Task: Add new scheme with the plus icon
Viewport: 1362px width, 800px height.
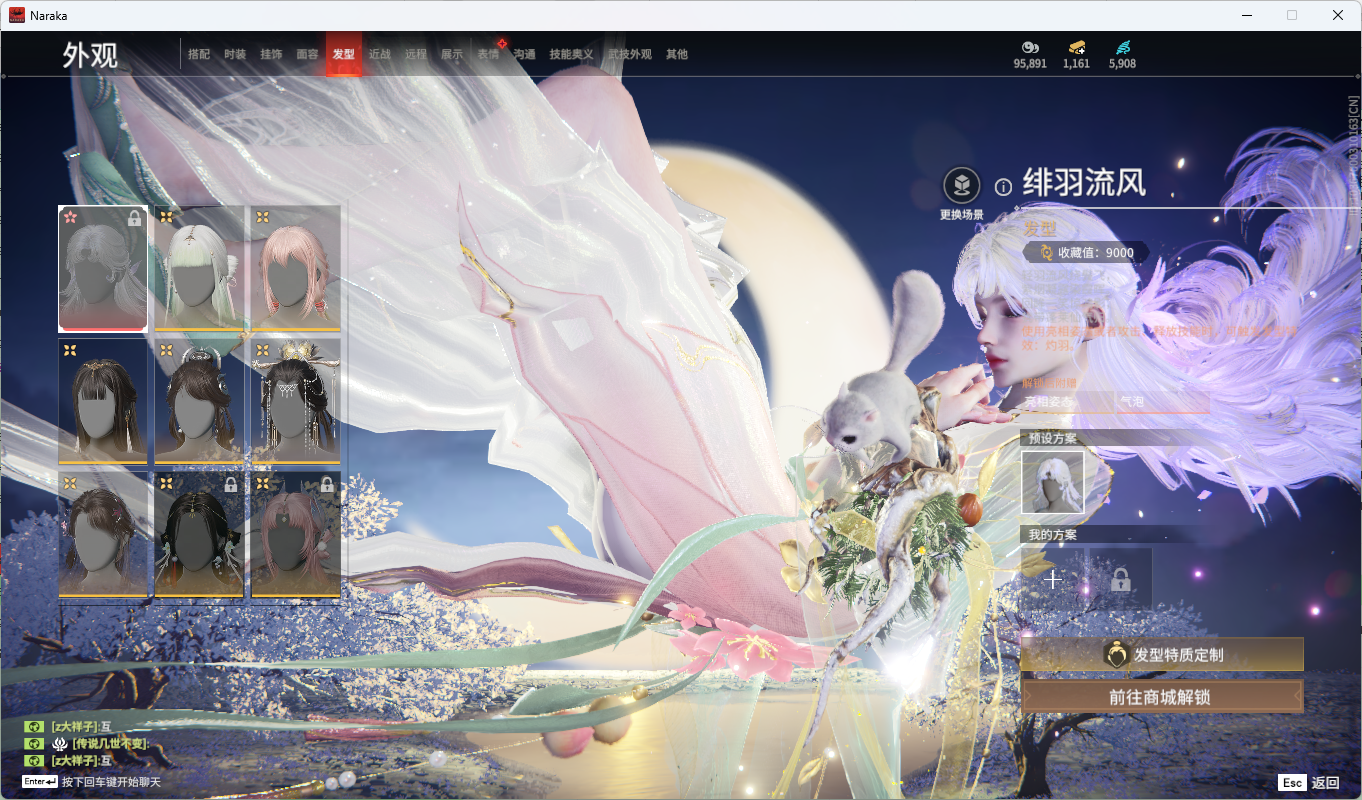Action: pos(1052,579)
